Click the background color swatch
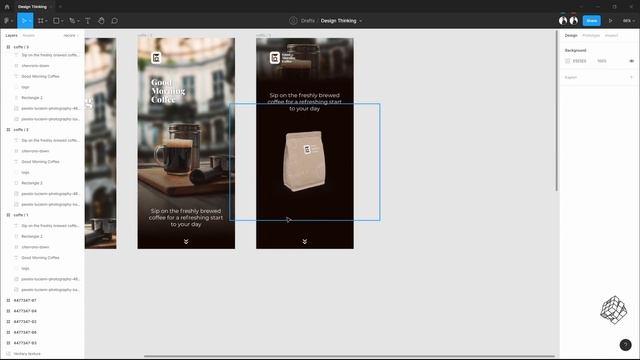Screen dimensions: 640x360 tap(567, 61)
